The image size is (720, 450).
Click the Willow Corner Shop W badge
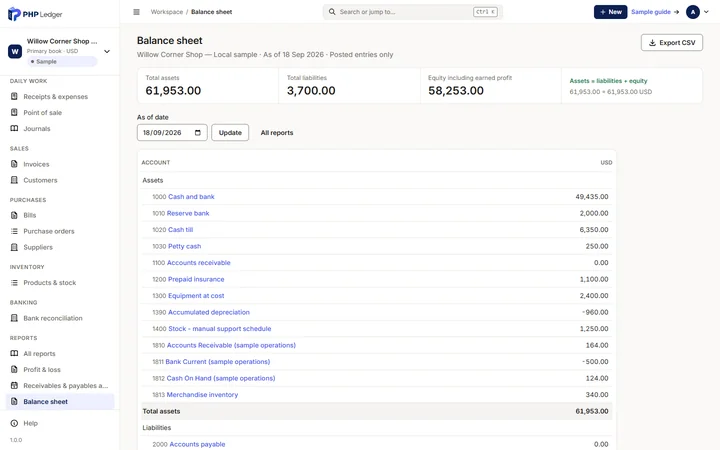[x=15, y=51]
